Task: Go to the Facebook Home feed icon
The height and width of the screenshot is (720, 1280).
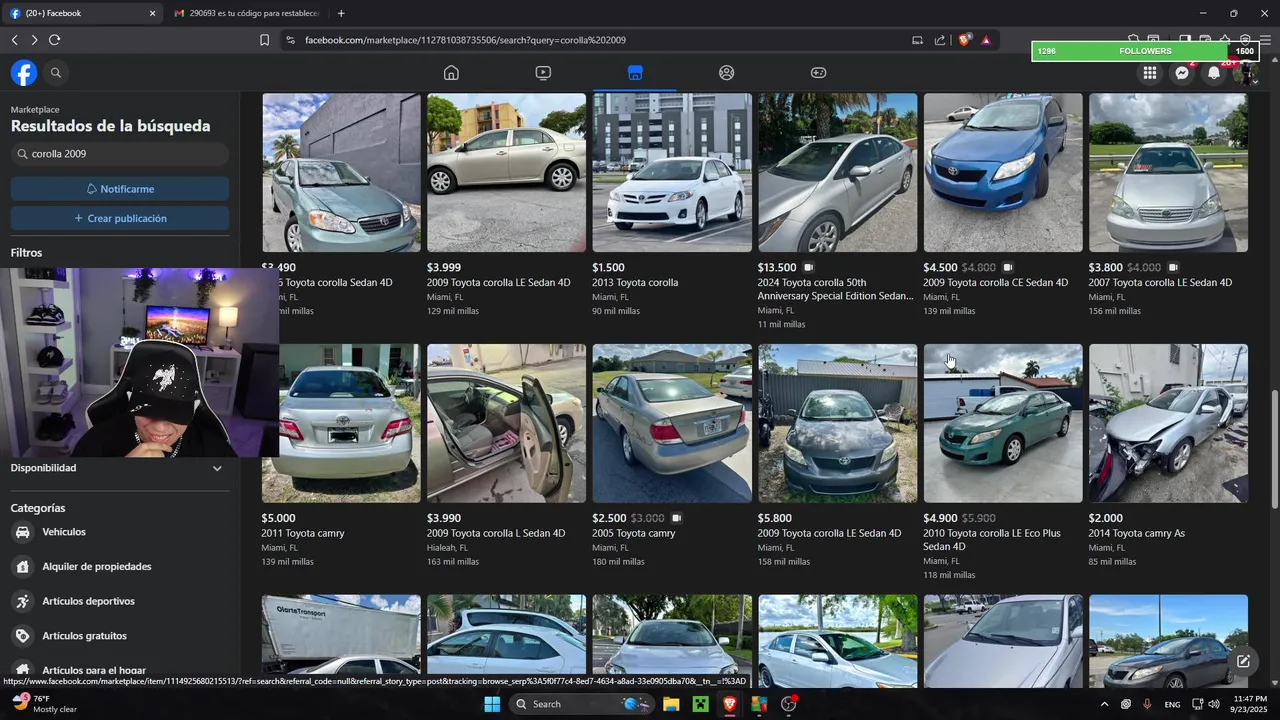Action: [451, 73]
